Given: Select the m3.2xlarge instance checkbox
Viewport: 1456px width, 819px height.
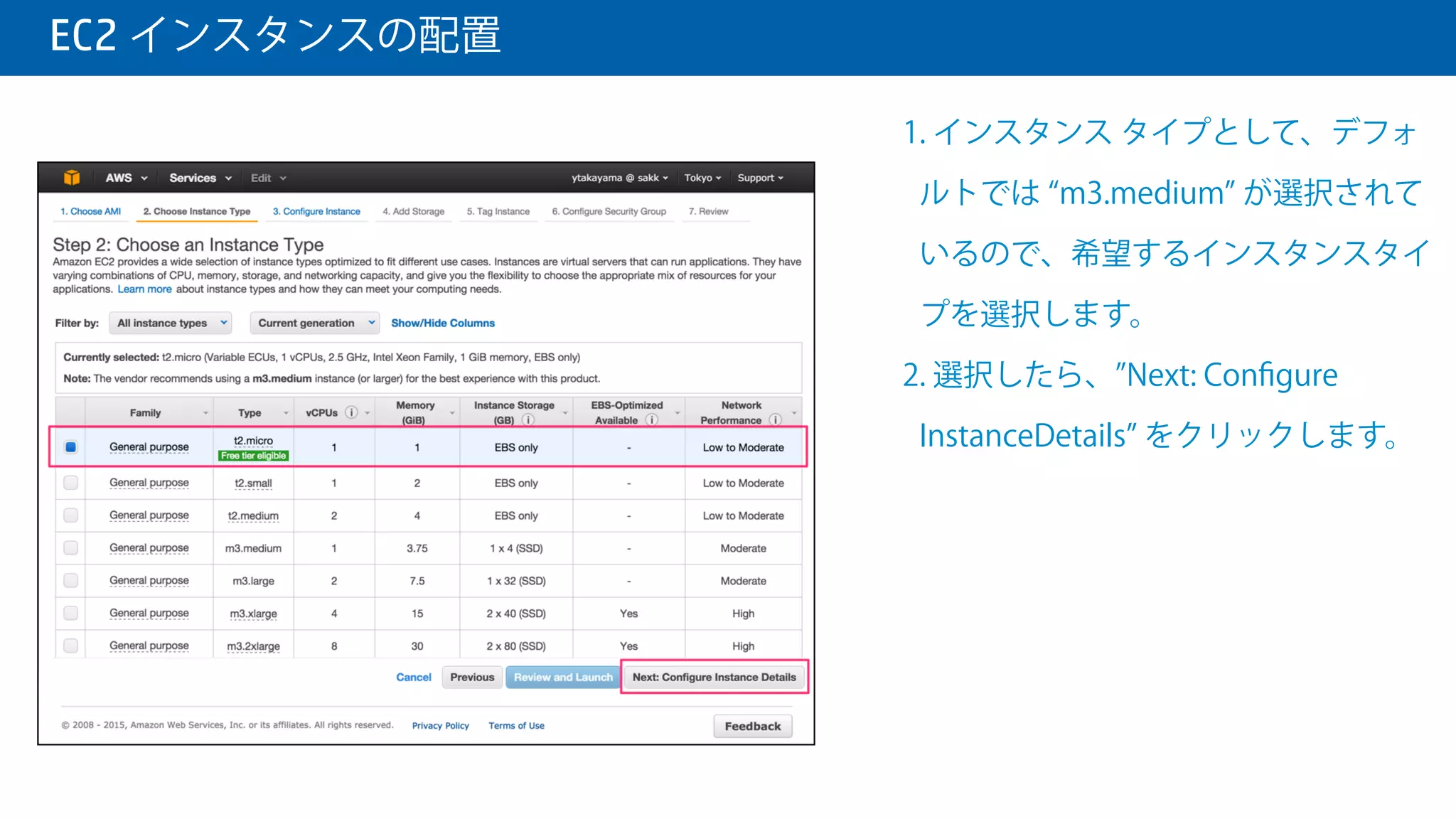Looking at the screenshot, I should coord(70,646).
